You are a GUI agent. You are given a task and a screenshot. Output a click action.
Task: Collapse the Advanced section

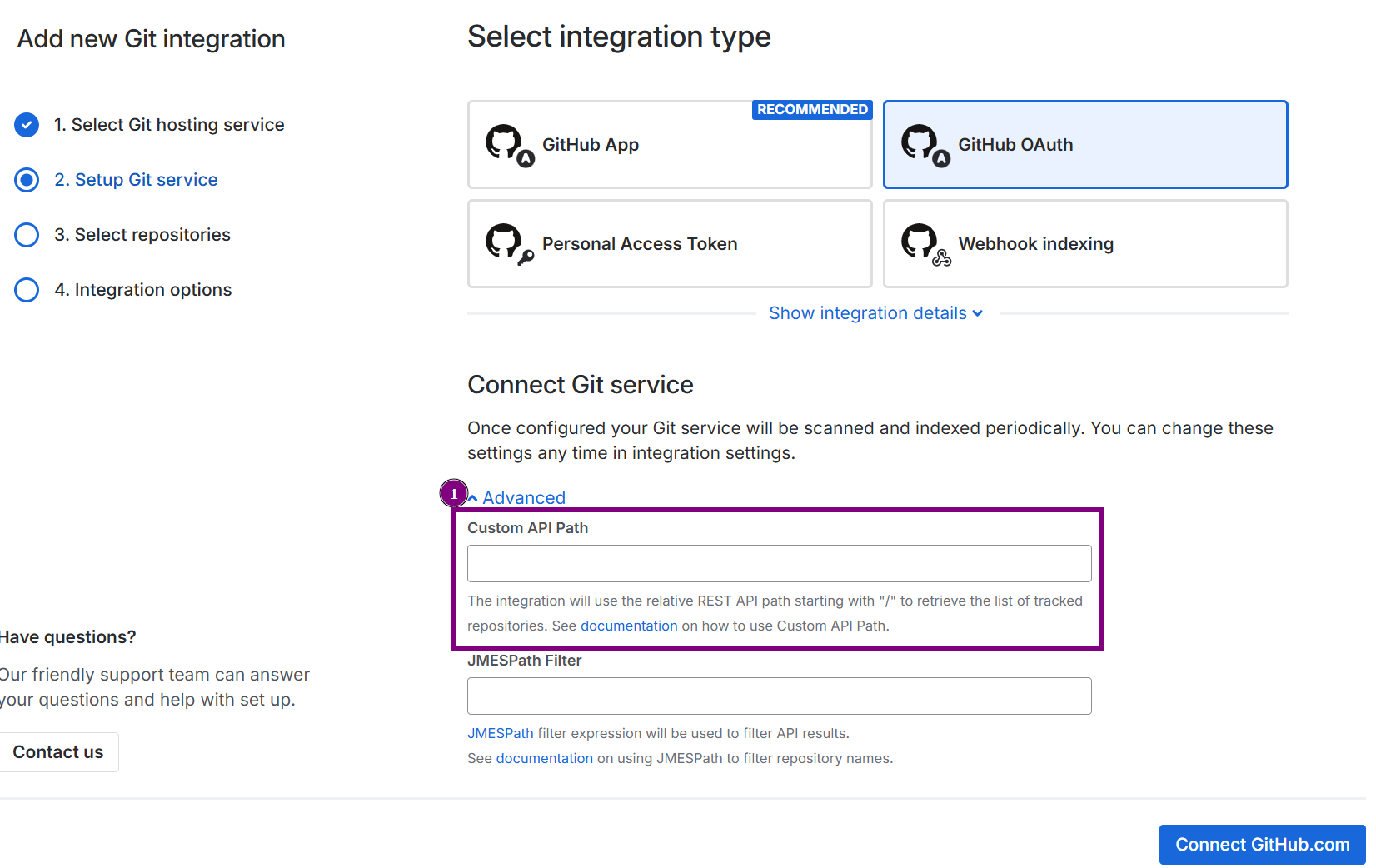tap(523, 498)
